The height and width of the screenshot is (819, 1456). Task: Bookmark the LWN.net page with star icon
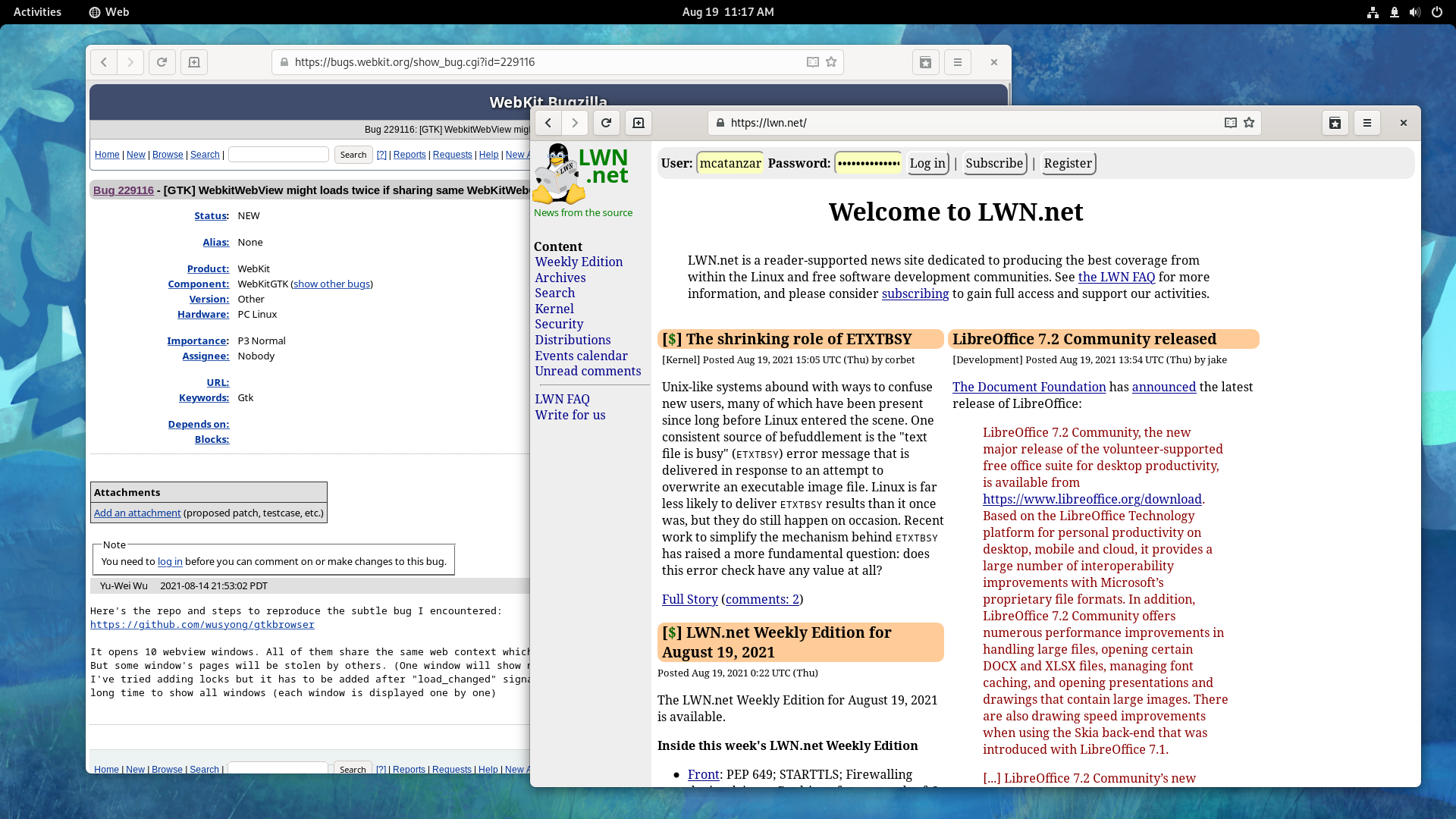[1249, 123]
